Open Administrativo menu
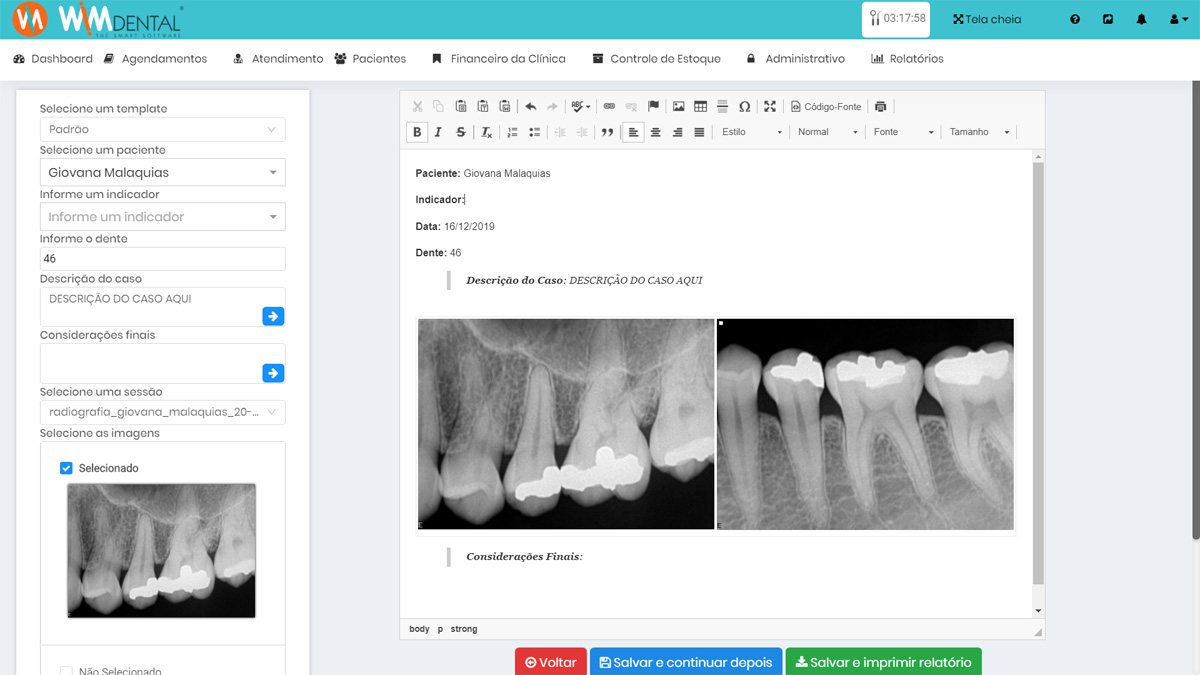The image size is (1200, 675). (x=795, y=59)
